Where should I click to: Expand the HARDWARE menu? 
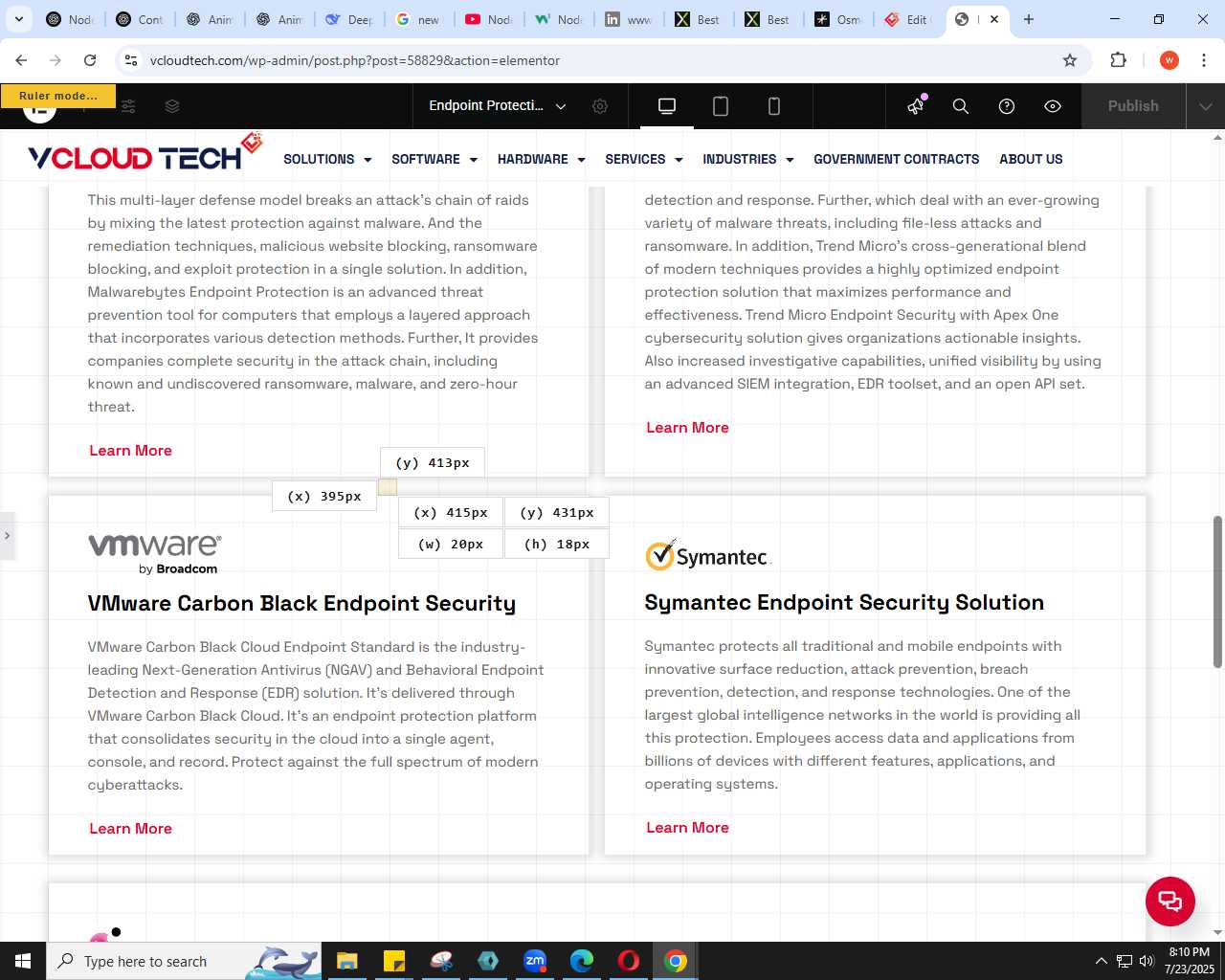click(542, 160)
